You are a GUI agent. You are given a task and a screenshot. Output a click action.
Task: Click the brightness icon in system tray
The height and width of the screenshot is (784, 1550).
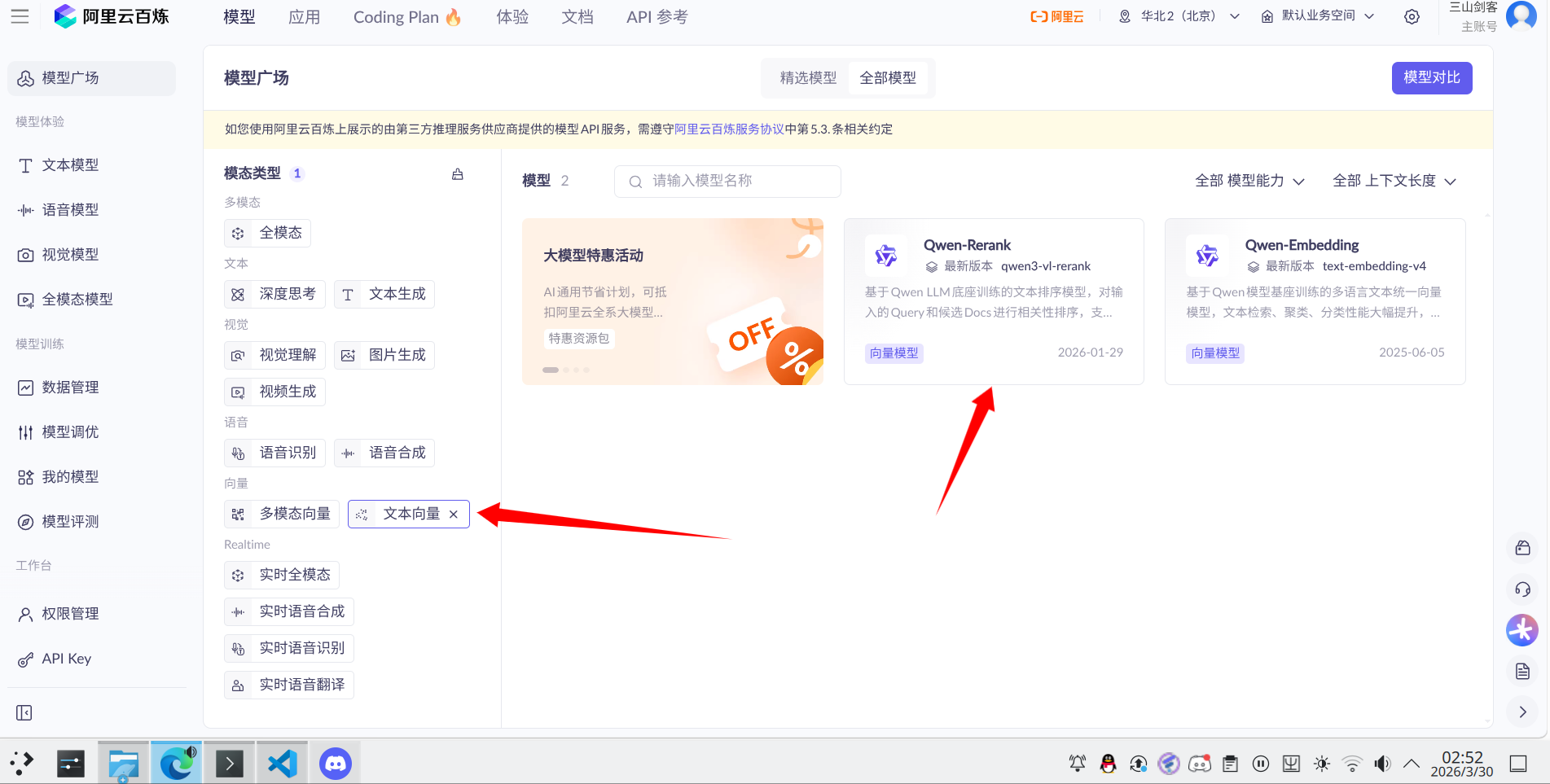click(x=1322, y=763)
